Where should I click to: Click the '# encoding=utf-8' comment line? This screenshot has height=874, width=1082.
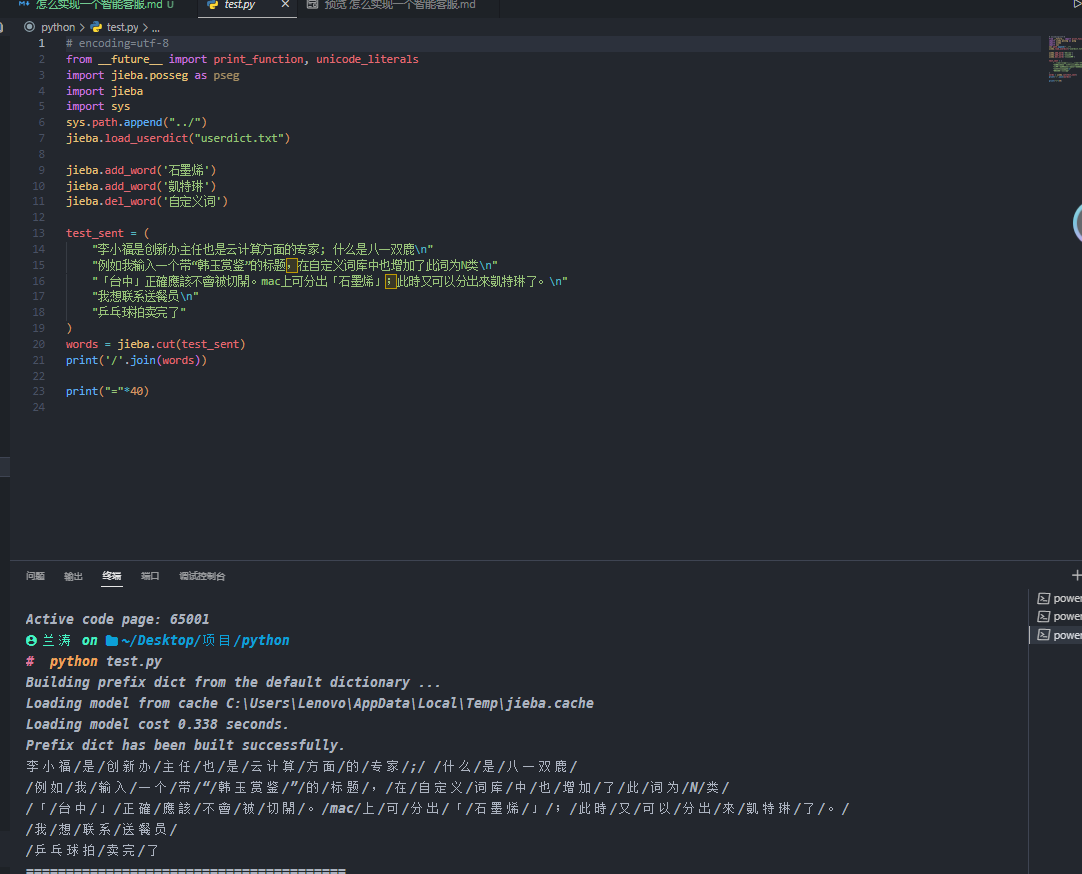pyautogui.click(x=117, y=43)
